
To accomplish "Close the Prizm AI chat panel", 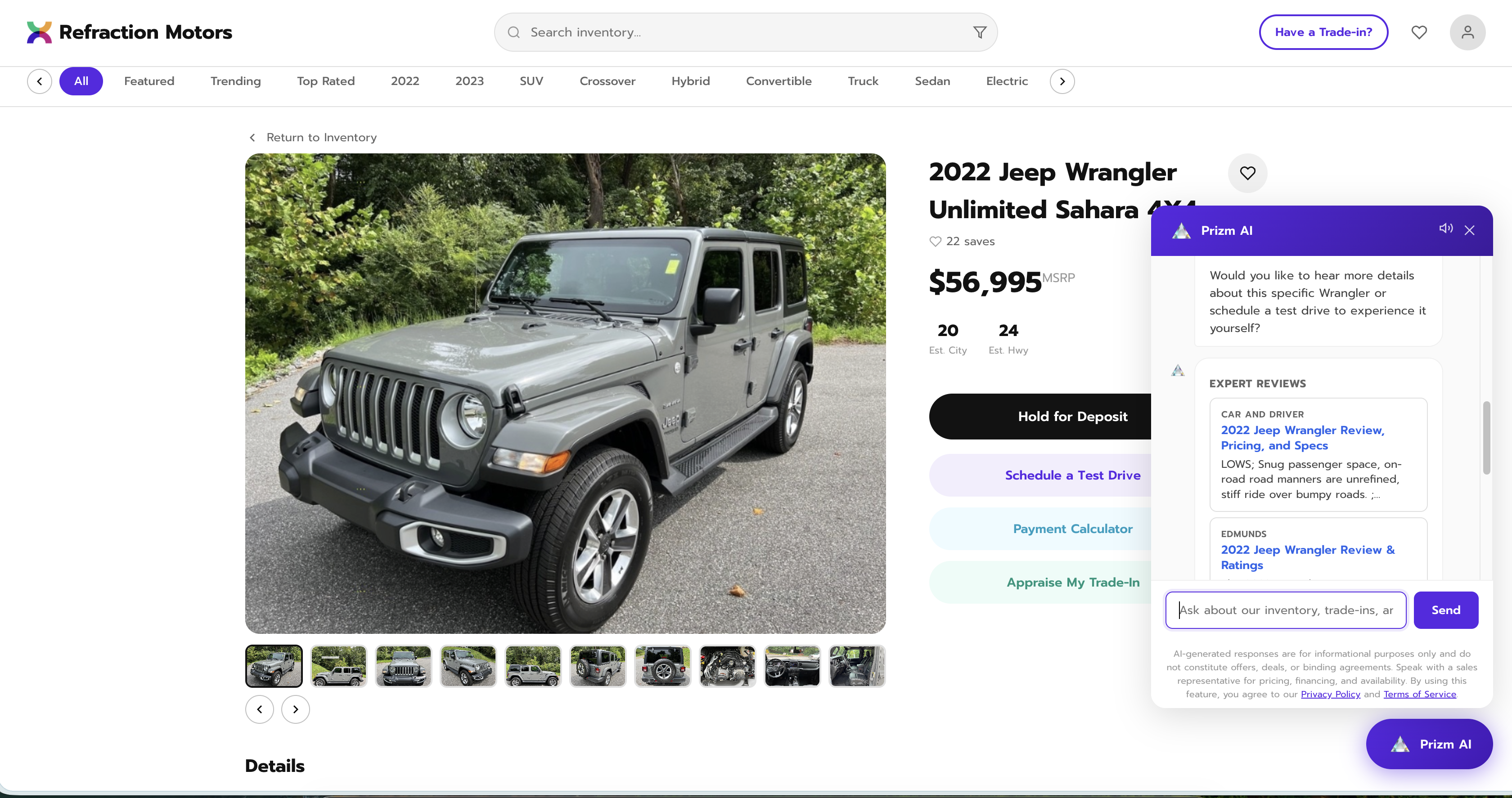I will tap(1469, 230).
